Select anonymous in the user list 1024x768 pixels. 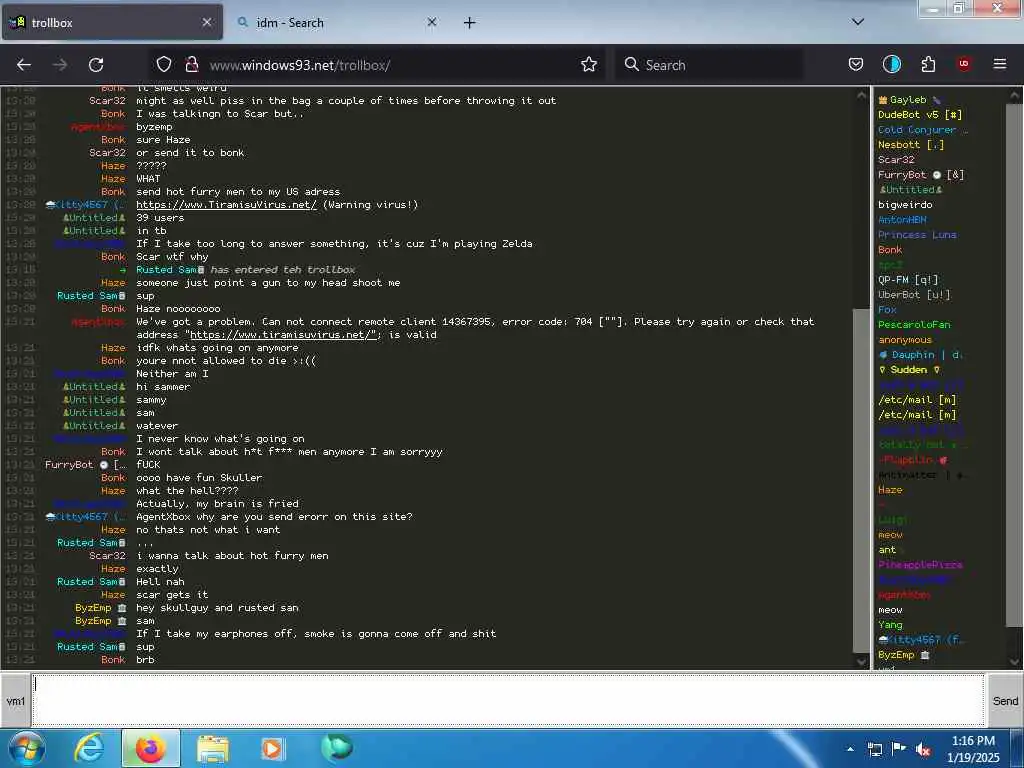pyautogui.click(x=905, y=340)
